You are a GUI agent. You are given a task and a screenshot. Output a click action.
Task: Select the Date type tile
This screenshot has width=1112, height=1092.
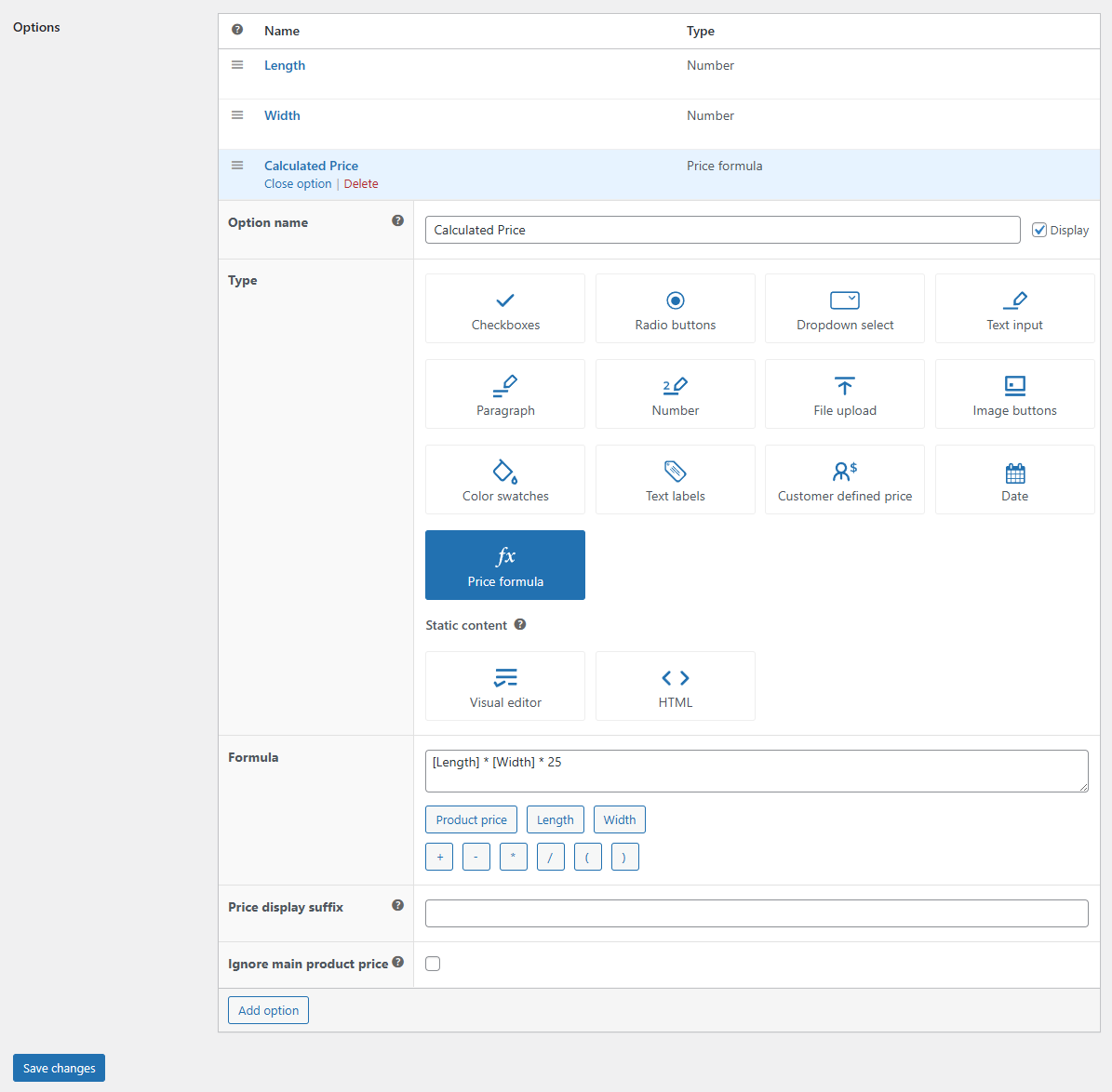click(1015, 479)
